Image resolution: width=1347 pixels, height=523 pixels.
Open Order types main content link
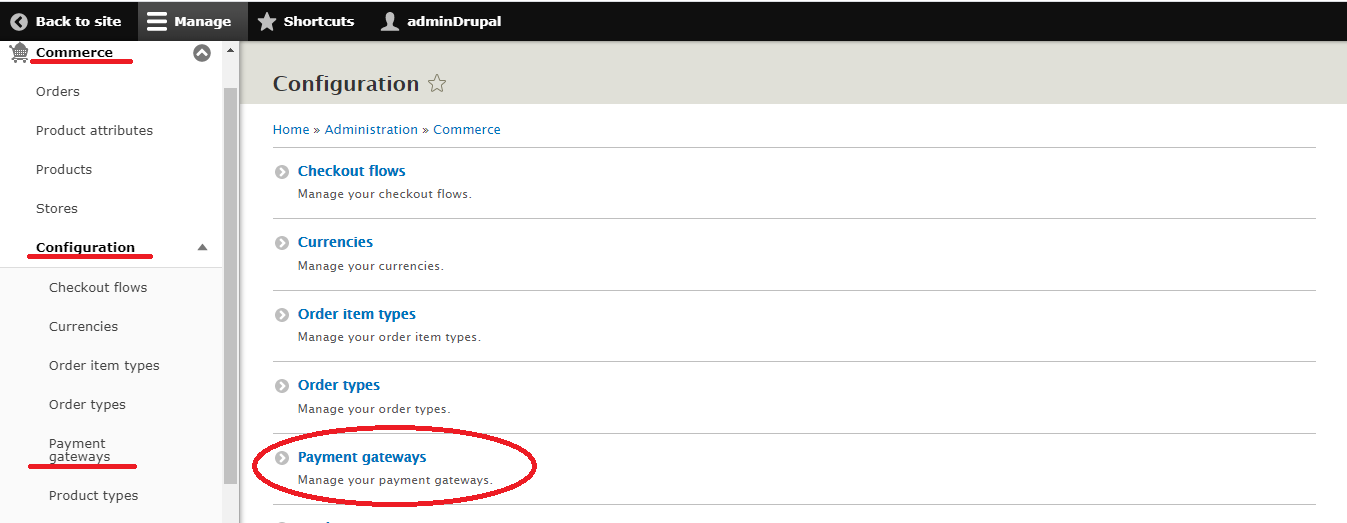coord(339,385)
